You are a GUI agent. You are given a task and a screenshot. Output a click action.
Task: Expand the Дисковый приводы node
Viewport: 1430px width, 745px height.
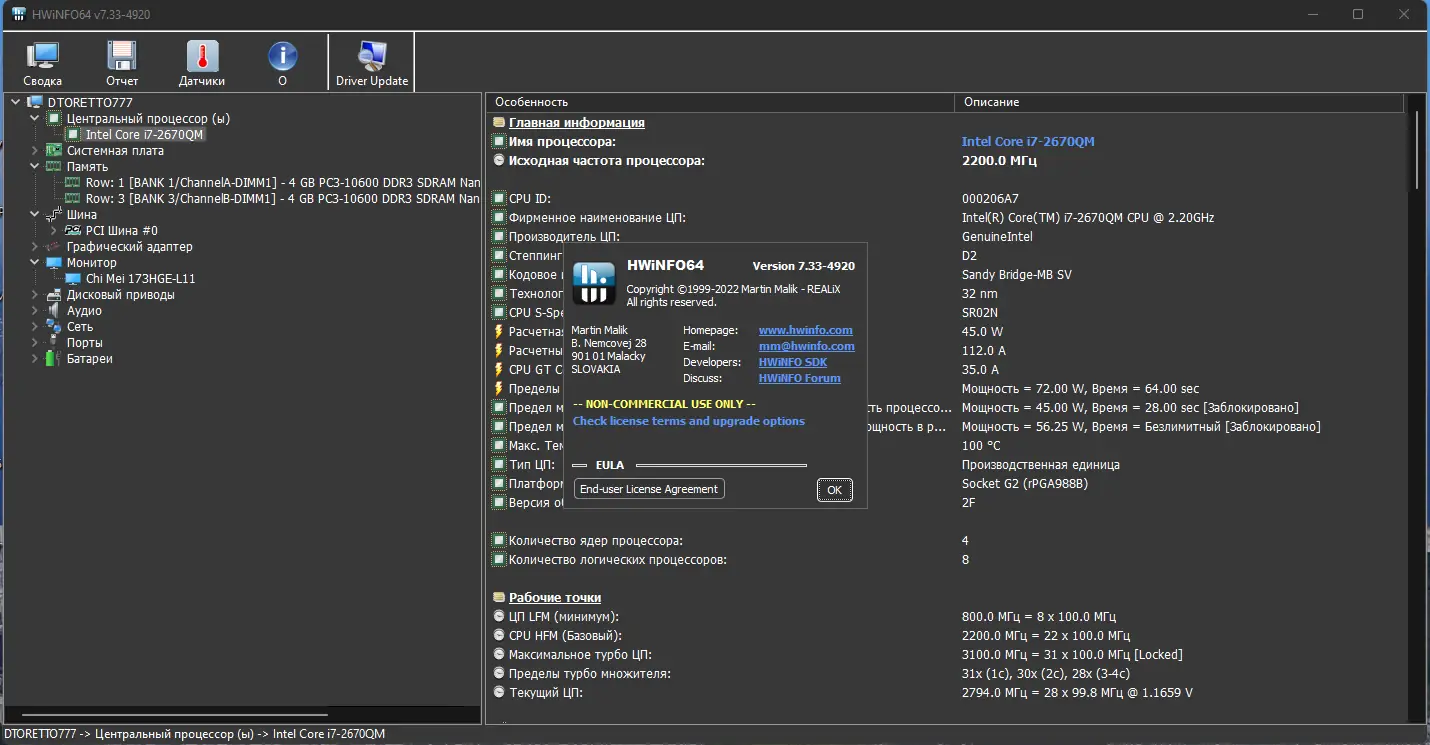(35, 294)
